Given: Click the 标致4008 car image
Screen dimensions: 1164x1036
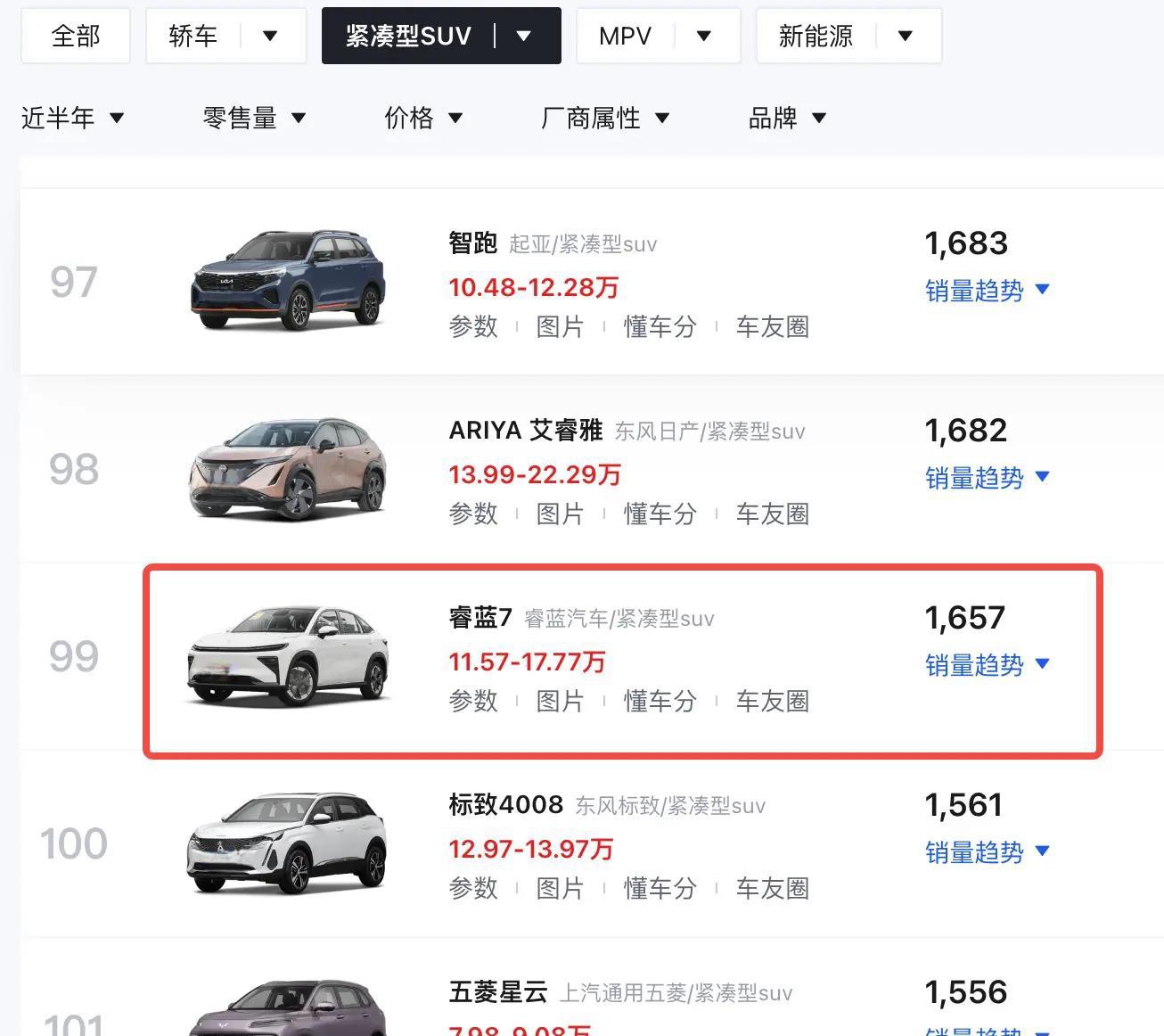Looking at the screenshot, I should [x=288, y=843].
